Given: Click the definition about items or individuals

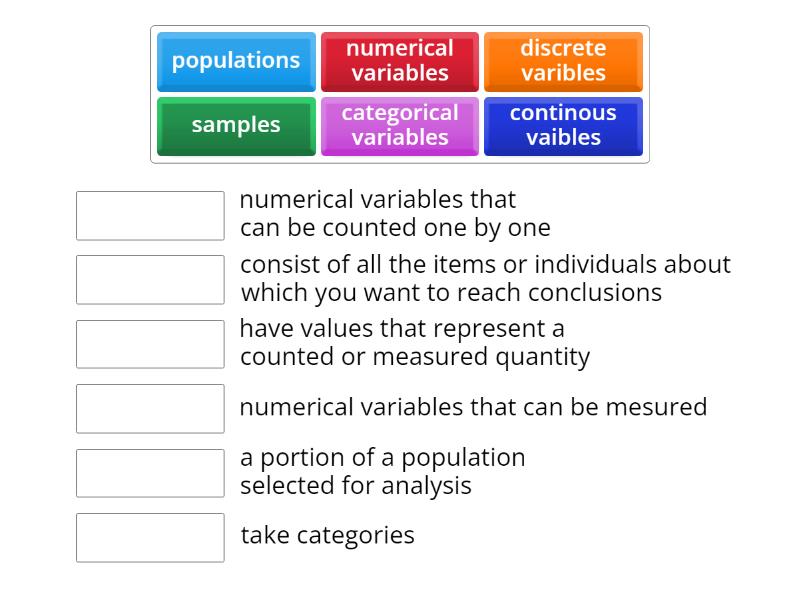Looking at the screenshot, I should coord(485,278).
